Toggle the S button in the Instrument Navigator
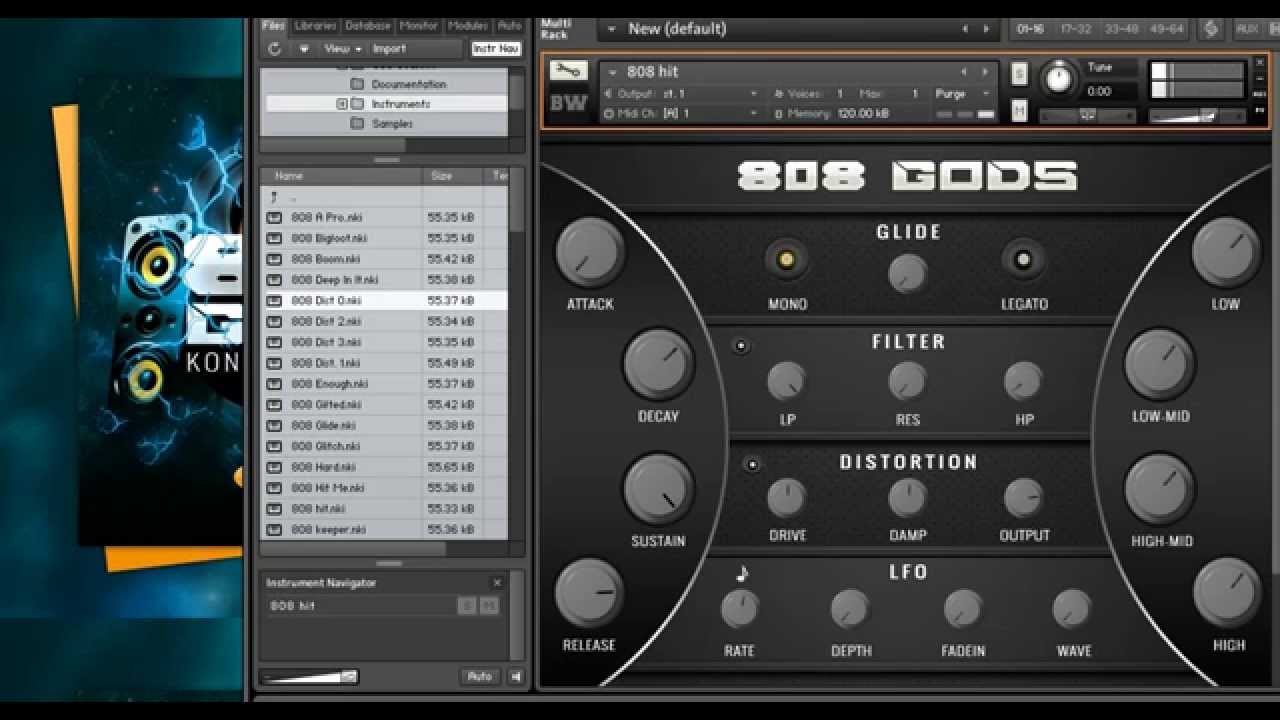 (x=467, y=605)
